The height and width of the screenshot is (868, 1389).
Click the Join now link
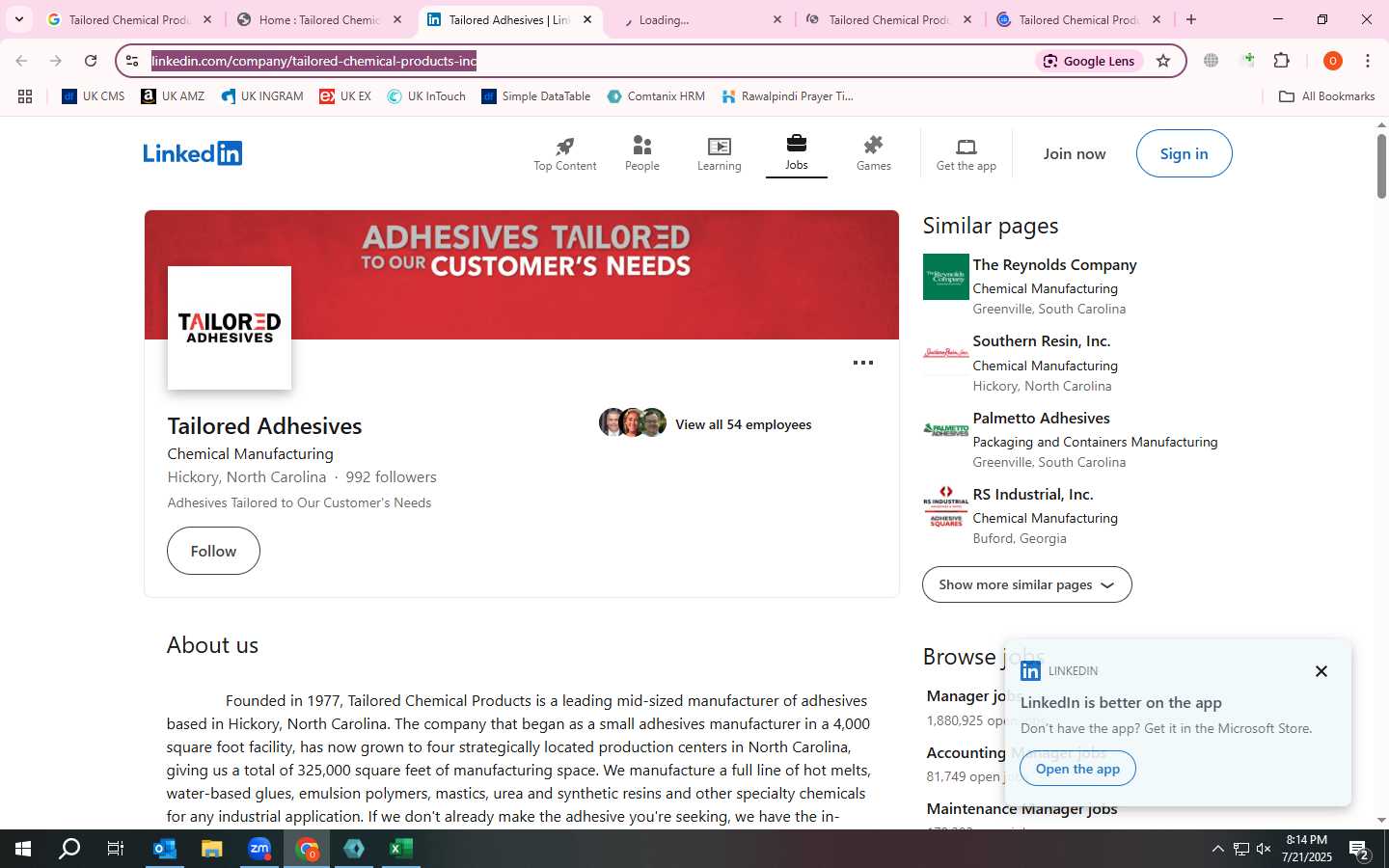1075,153
